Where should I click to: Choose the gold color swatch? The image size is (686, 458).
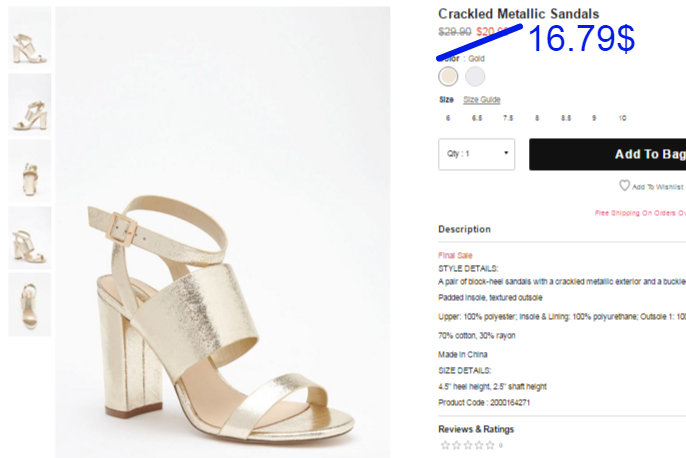point(448,77)
